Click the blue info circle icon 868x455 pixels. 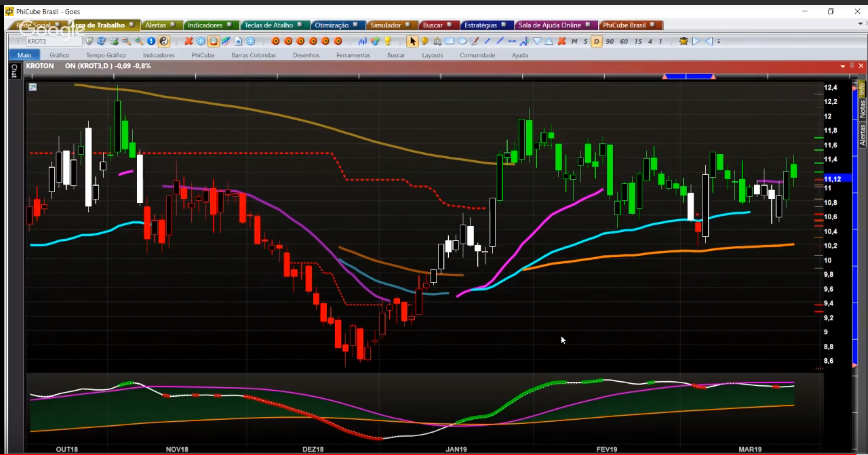click(x=151, y=42)
